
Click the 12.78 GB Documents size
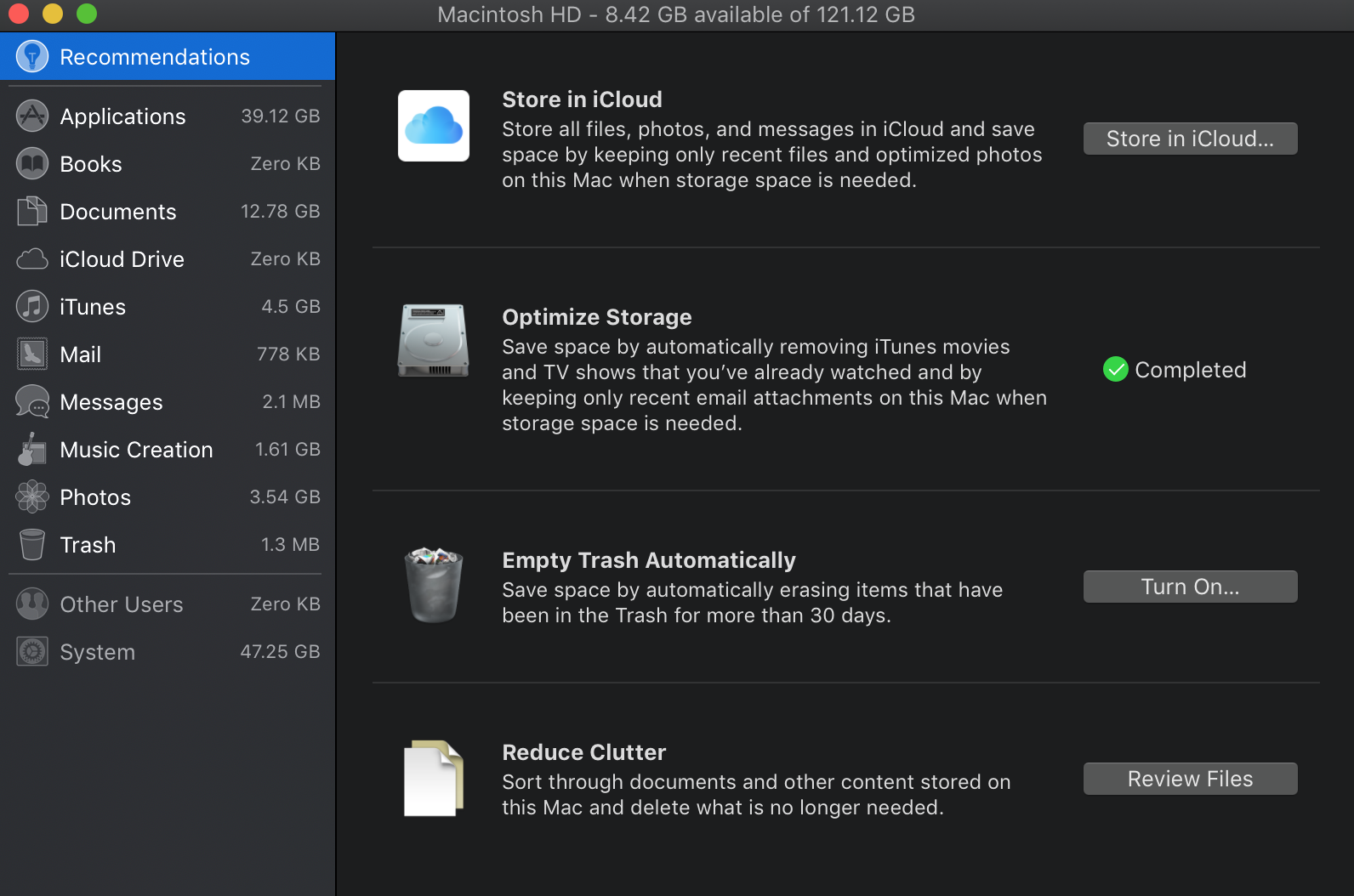point(281,211)
